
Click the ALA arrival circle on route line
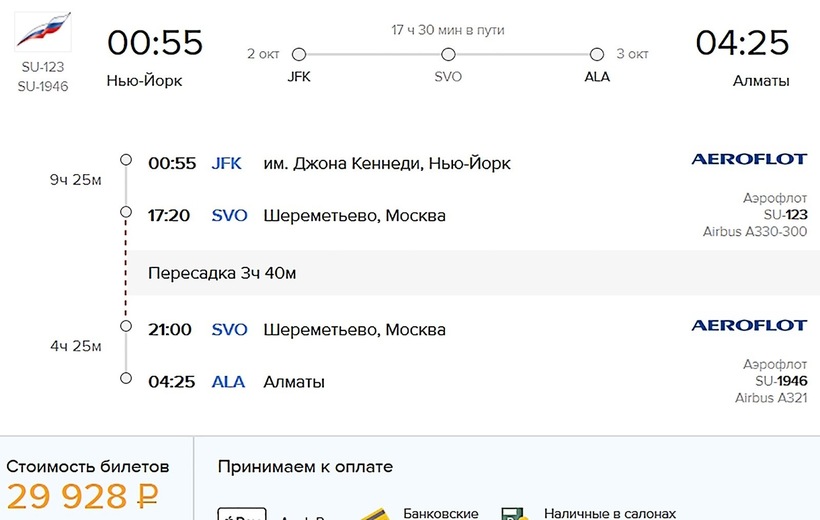pos(597,55)
